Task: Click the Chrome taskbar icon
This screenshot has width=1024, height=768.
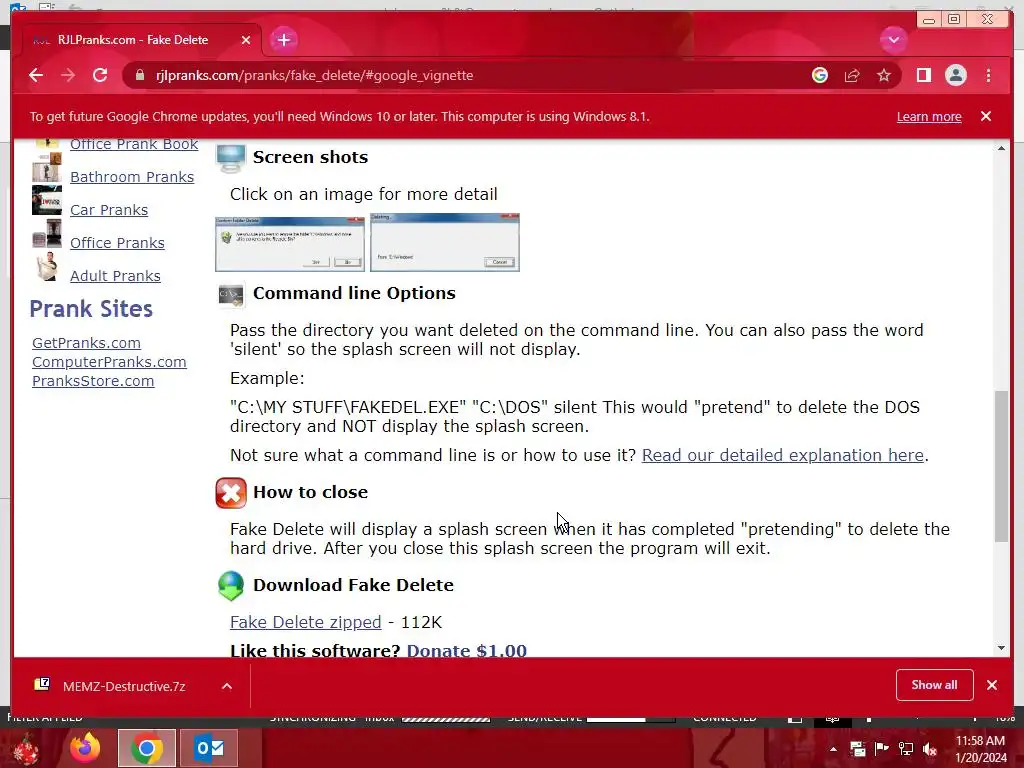Action: (x=147, y=748)
